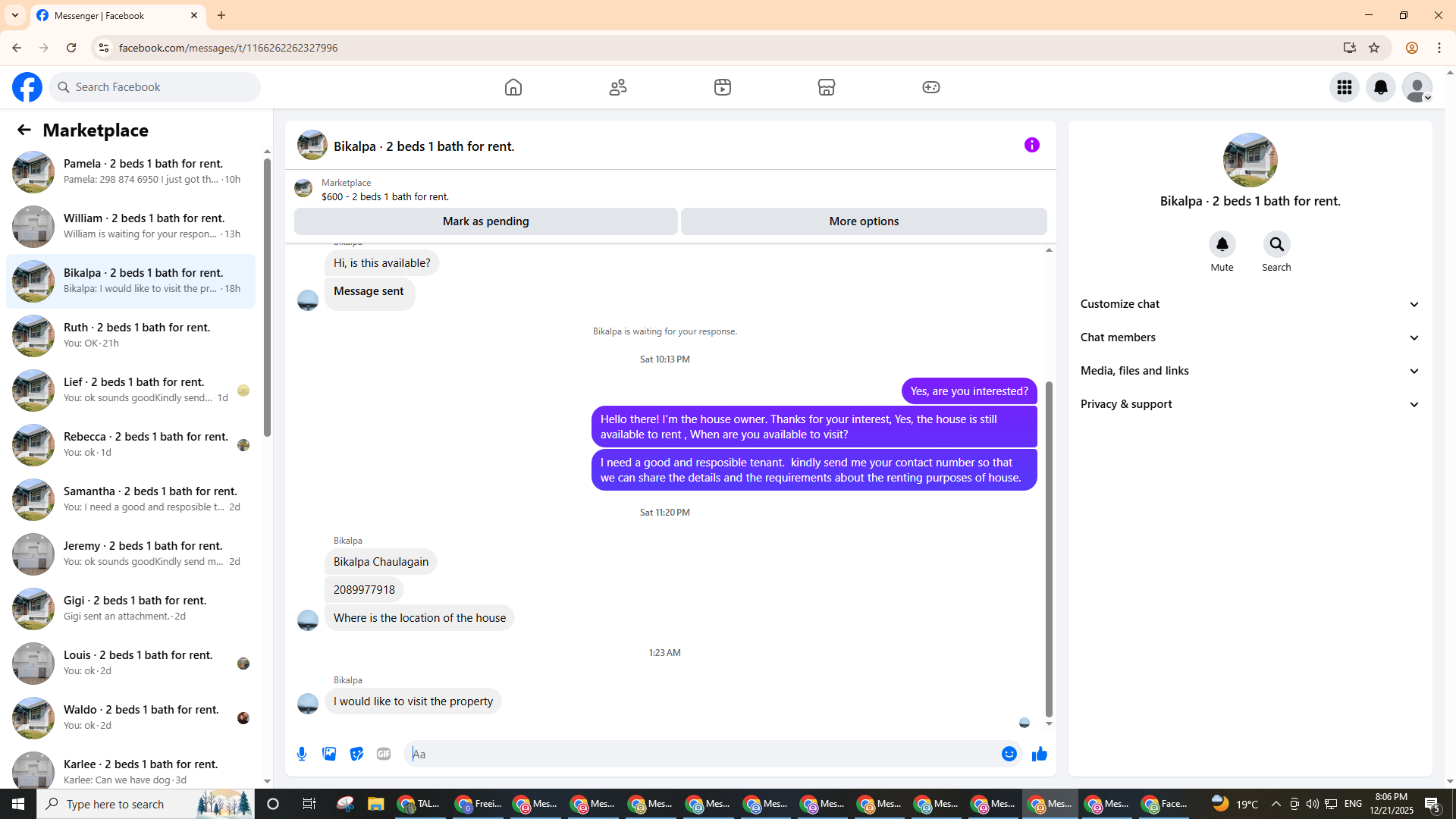Open the emoji picker in message box
The width and height of the screenshot is (1456, 819).
[x=1009, y=754]
